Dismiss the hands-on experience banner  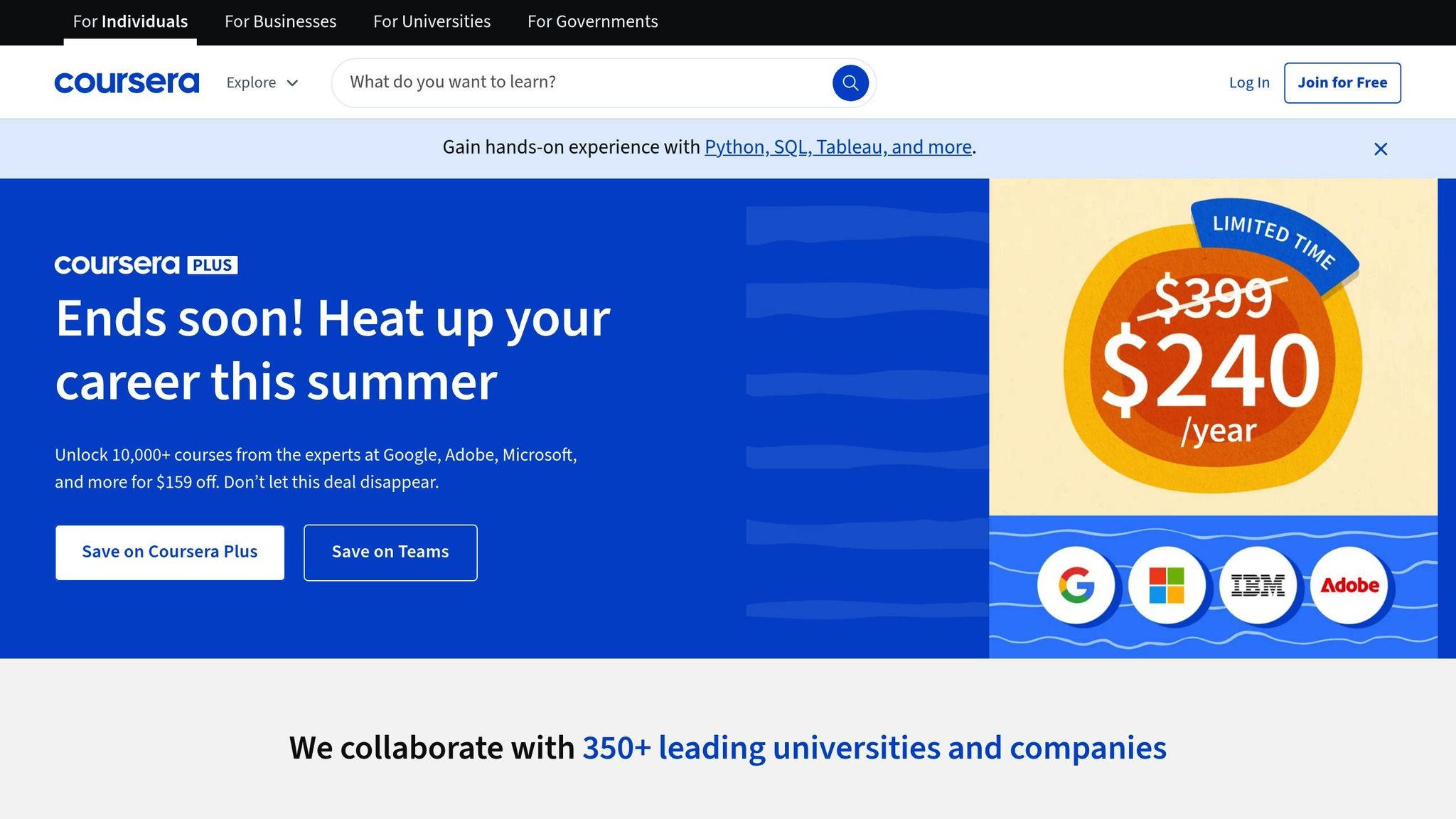(x=1381, y=149)
